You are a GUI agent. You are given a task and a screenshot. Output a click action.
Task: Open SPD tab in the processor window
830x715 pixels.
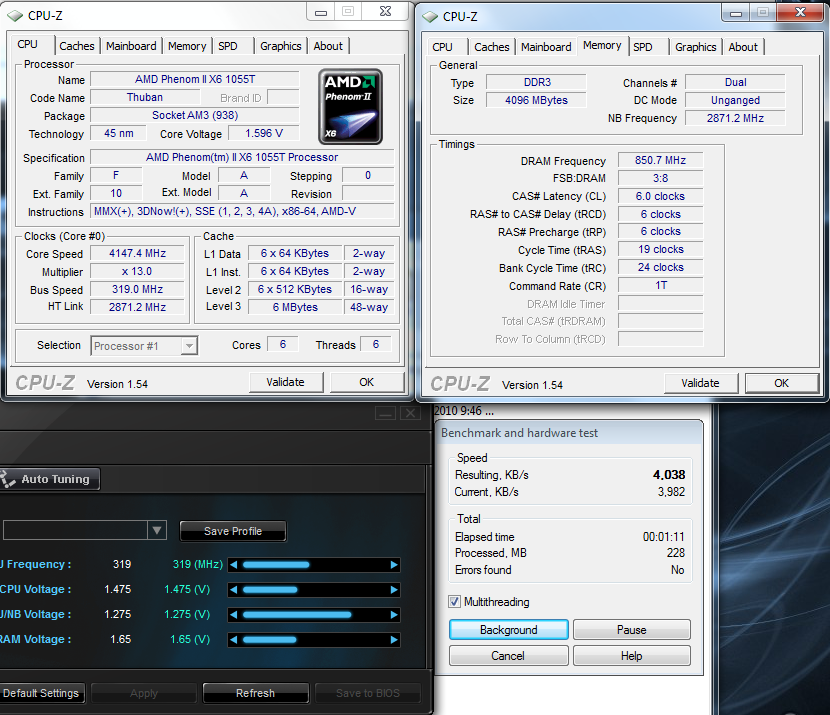pos(228,46)
